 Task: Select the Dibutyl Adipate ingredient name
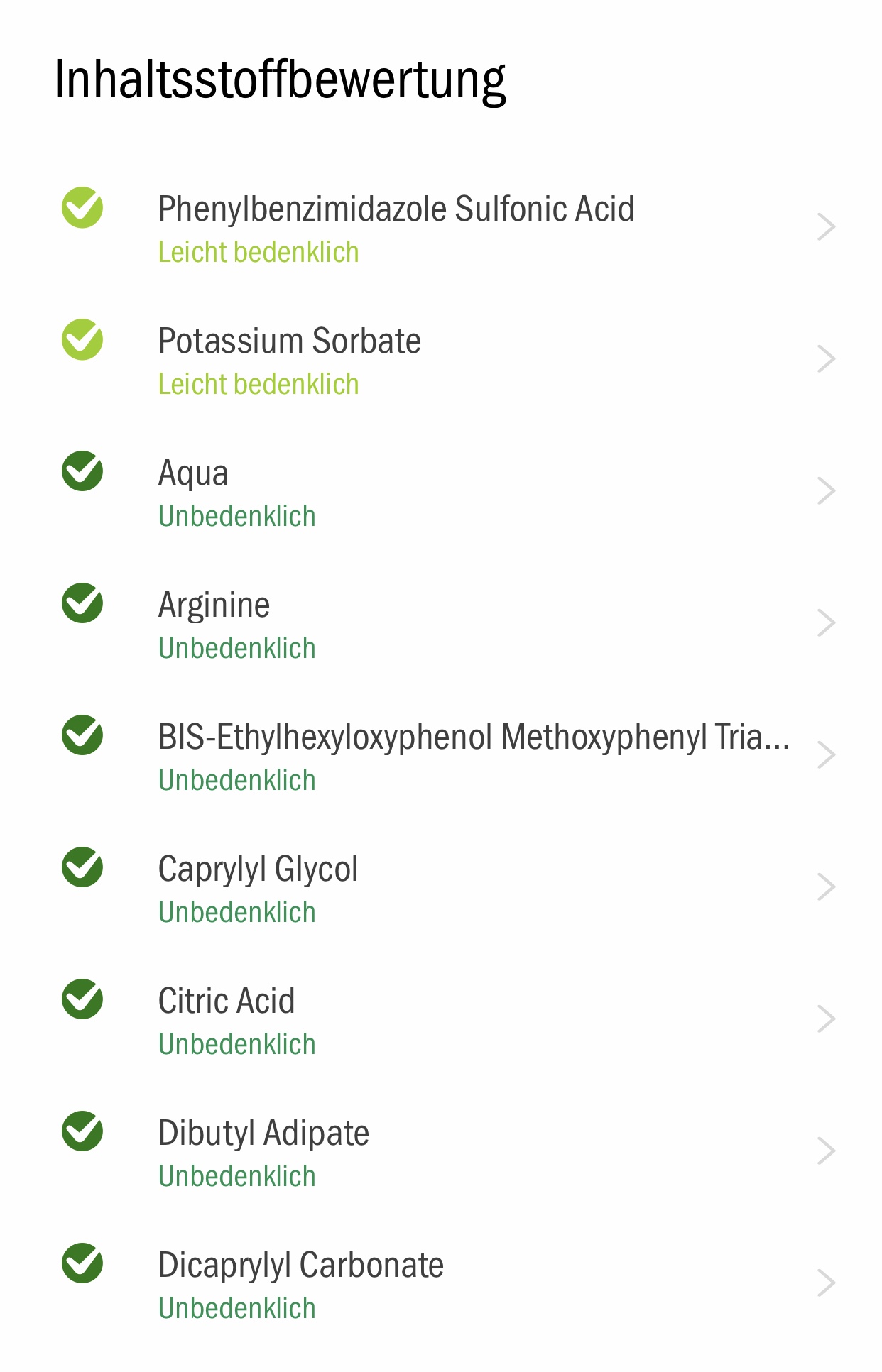(263, 1134)
